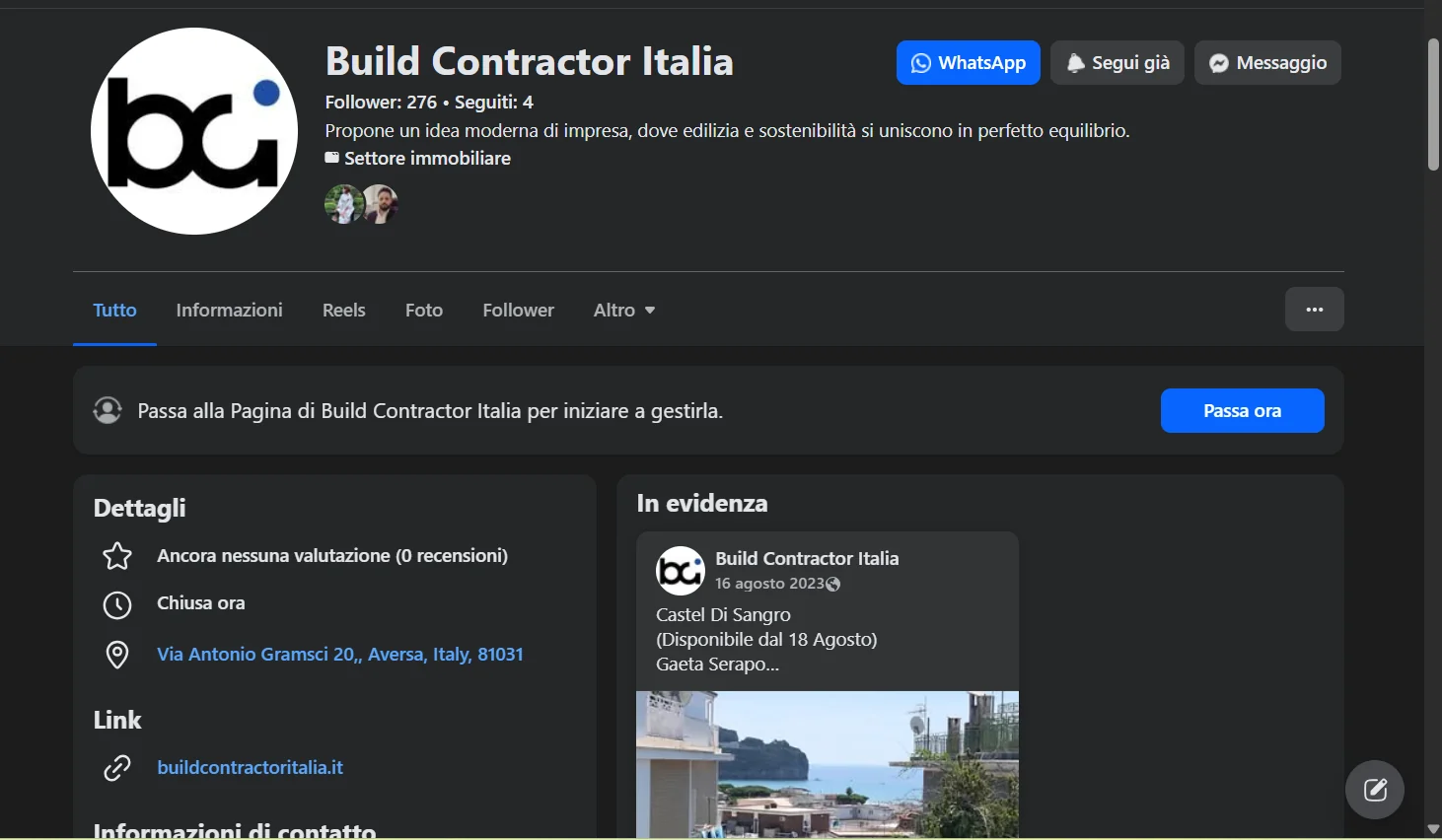Viewport: 1442px width, 840px height.
Task: Click the bell icon in Segui già button
Action: [1076, 63]
